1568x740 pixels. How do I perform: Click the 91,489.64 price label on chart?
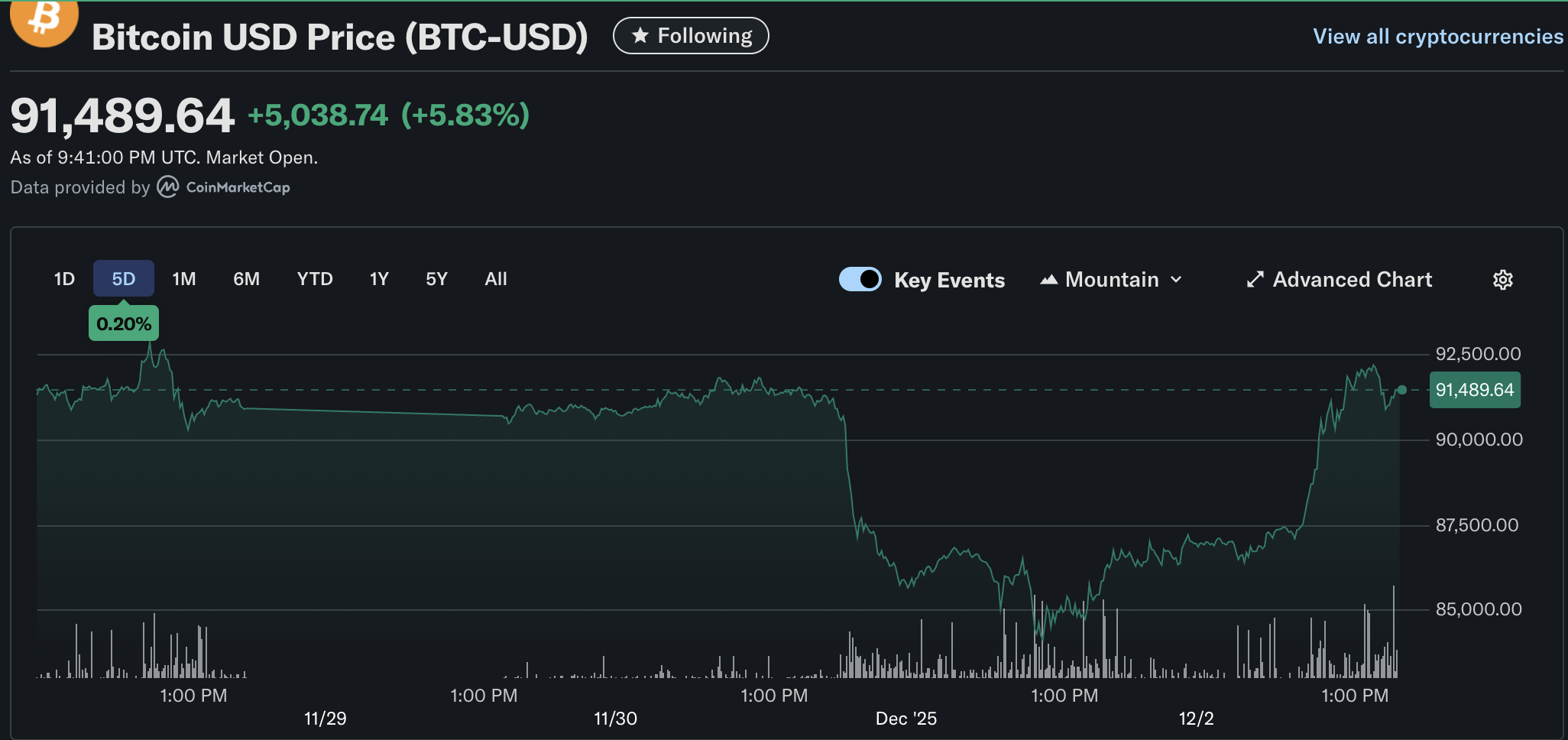click(1475, 390)
